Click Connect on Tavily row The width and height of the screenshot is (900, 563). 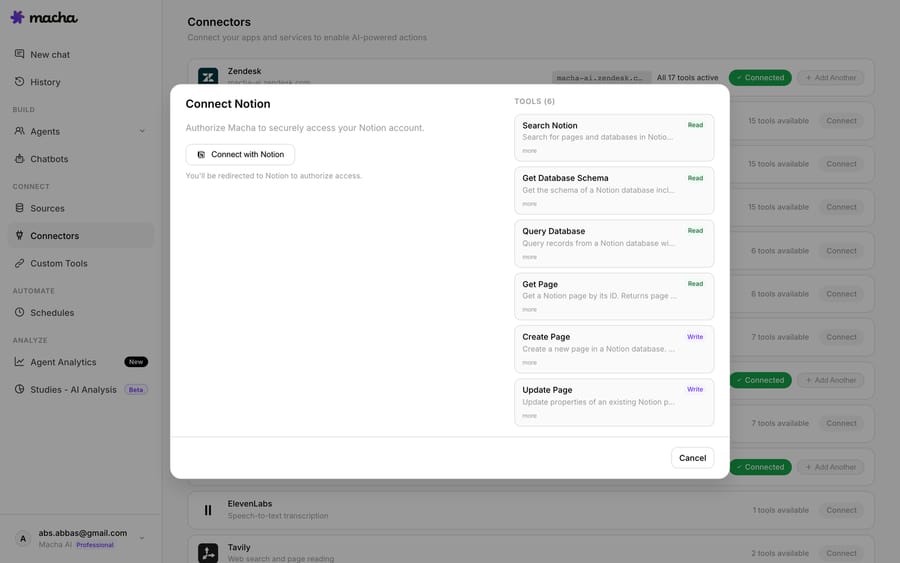[841, 553]
